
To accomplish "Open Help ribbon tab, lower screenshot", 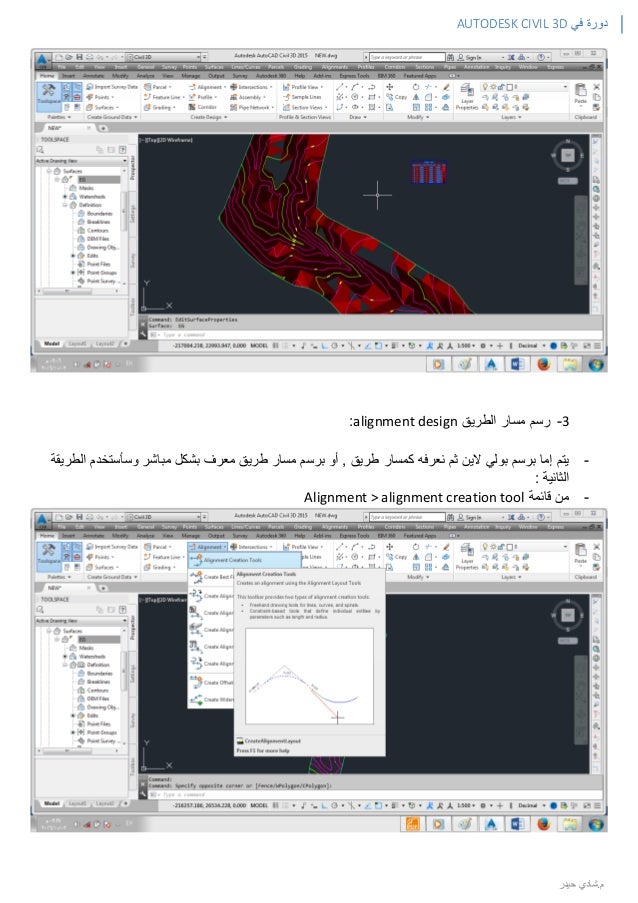I will 299,536.
